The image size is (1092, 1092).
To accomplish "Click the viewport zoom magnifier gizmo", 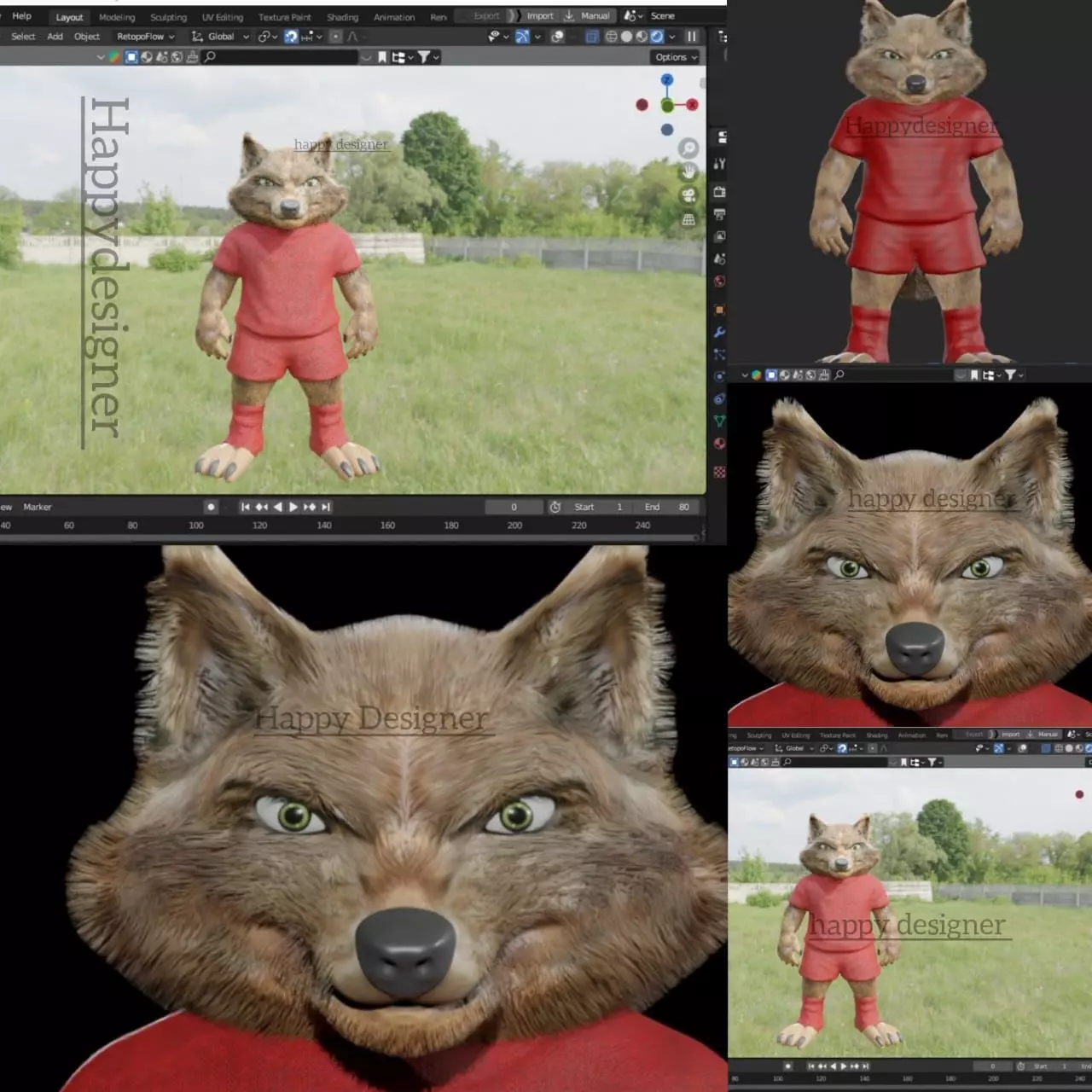I will pyautogui.click(x=688, y=148).
